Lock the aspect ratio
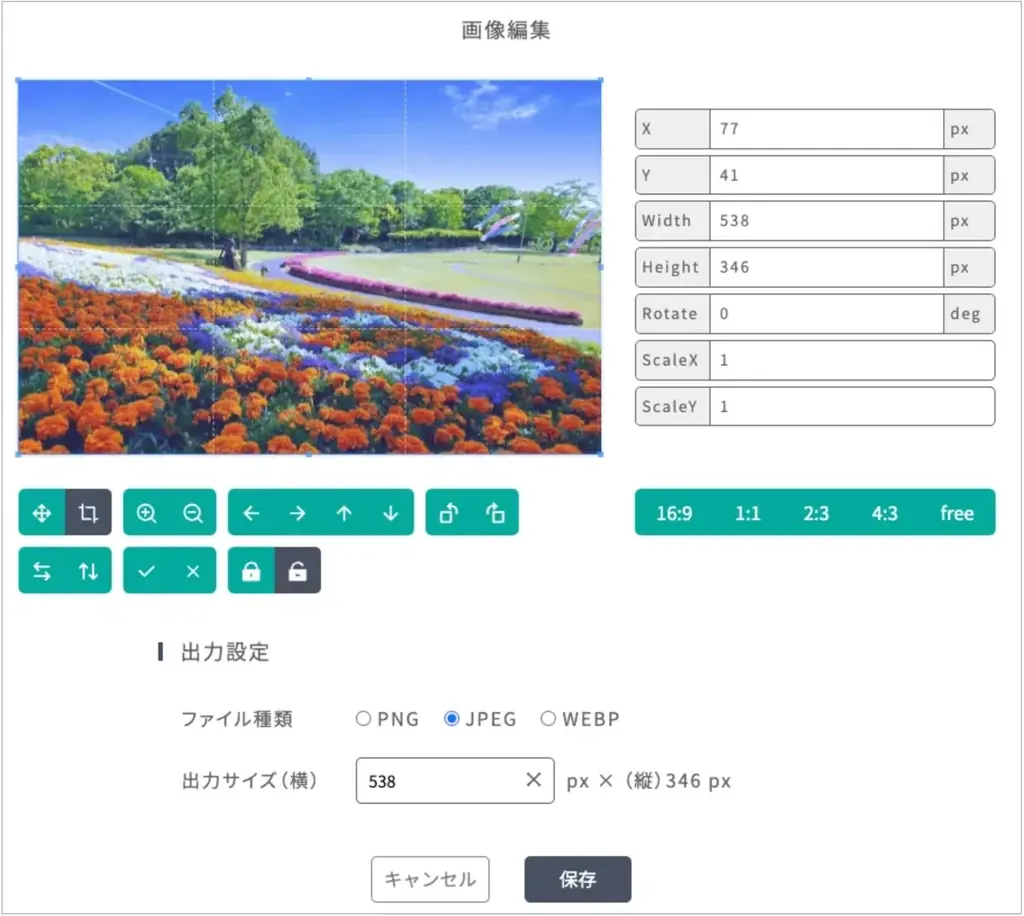The image size is (1024, 916). [x=251, y=570]
